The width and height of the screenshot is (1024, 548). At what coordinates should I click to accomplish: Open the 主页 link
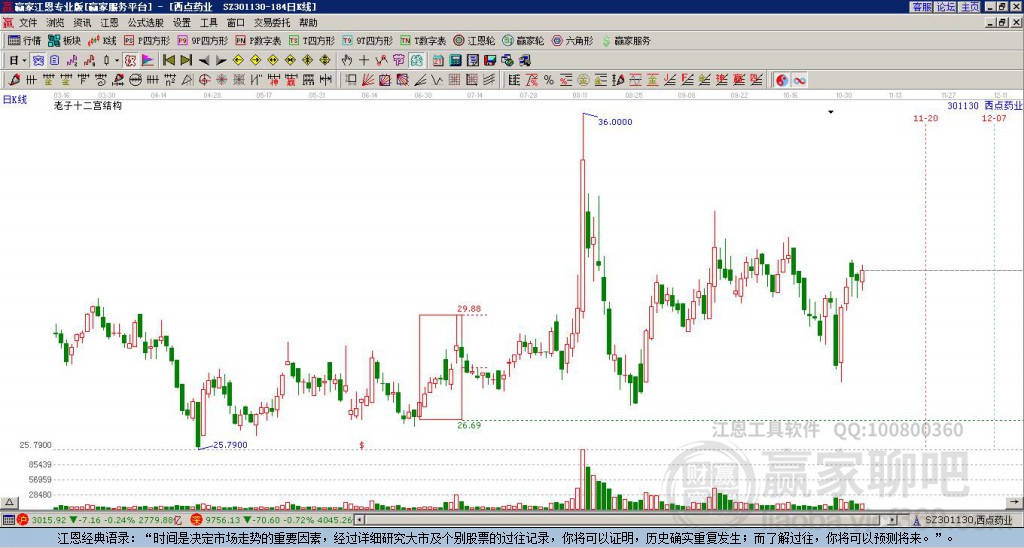[x=969, y=7]
